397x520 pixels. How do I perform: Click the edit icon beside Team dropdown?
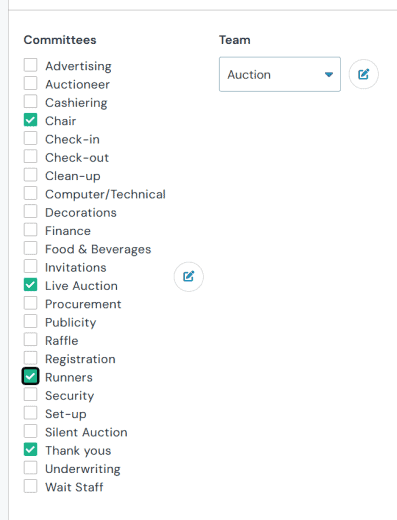(x=363, y=74)
